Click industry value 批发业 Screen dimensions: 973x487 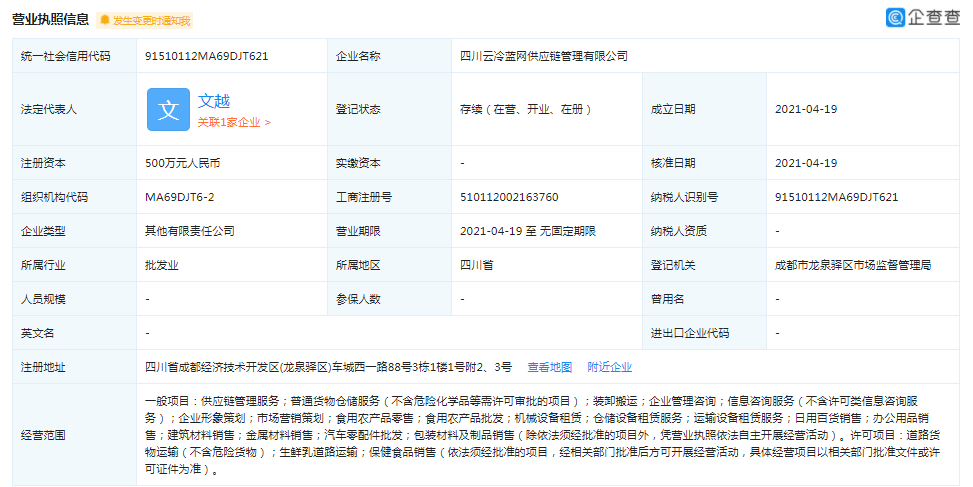[162, 265]
